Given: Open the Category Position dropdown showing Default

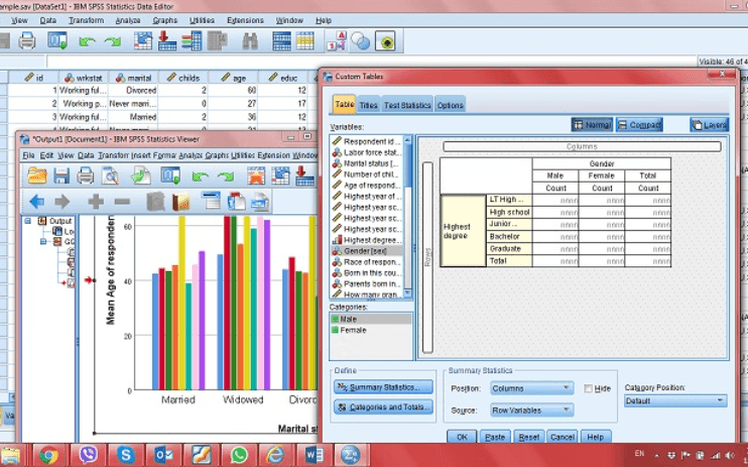Looking at the screenshot, I should (x=675, y=401).
